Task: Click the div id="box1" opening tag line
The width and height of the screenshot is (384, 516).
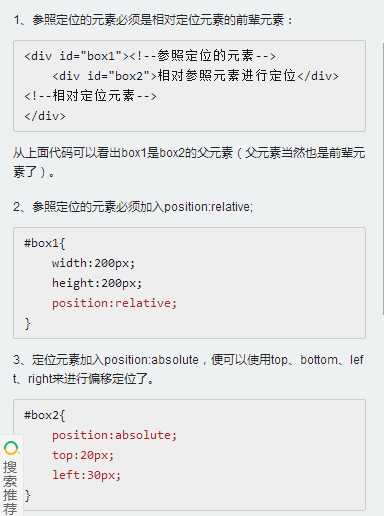Action: point(150,56)
